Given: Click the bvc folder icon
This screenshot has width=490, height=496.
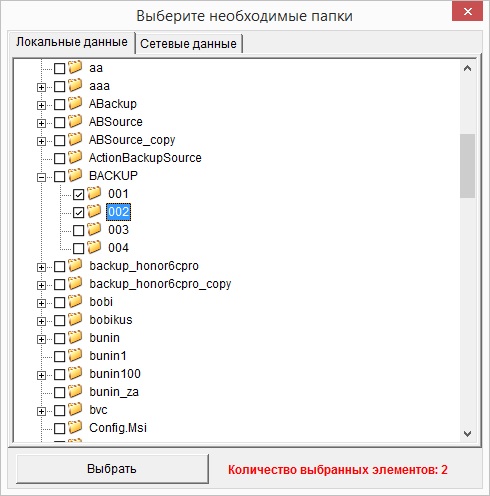Looking at the screenshot, I should click(75, 409).
